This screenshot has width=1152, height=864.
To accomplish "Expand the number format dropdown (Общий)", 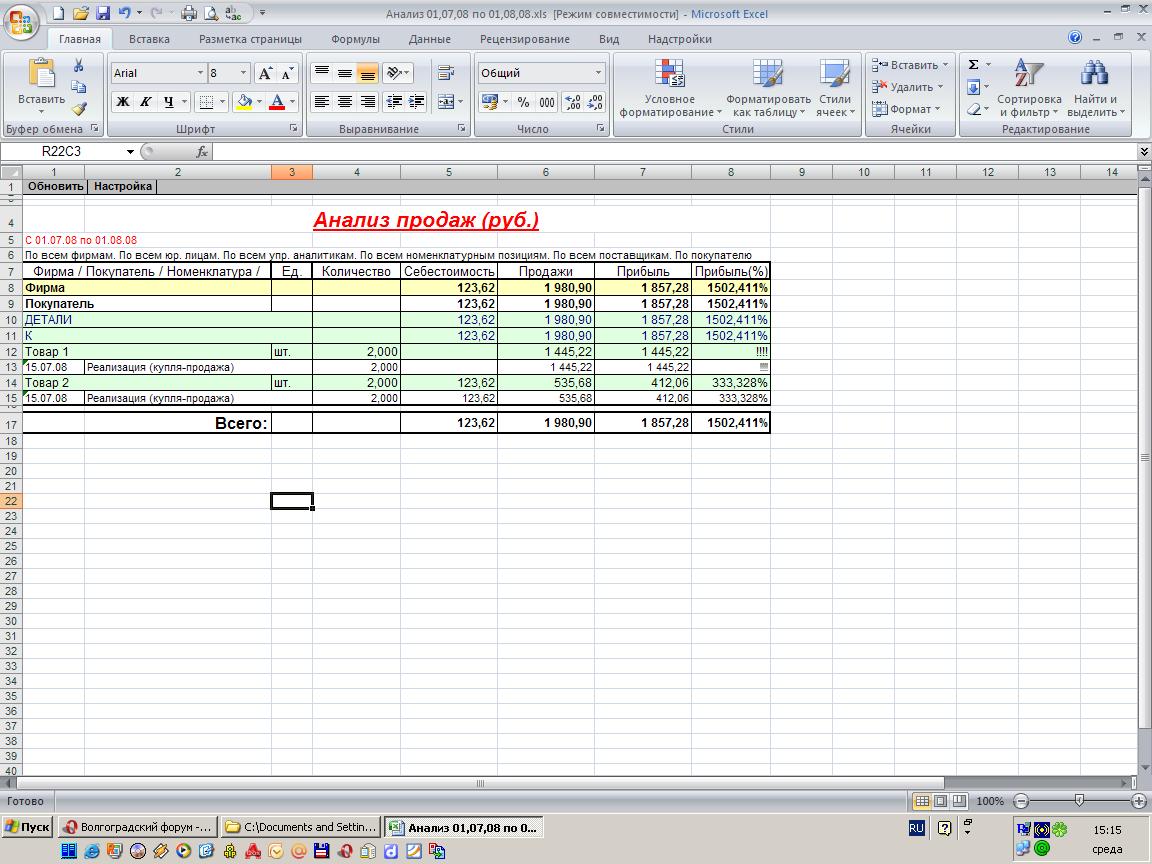I will [598, 73].
